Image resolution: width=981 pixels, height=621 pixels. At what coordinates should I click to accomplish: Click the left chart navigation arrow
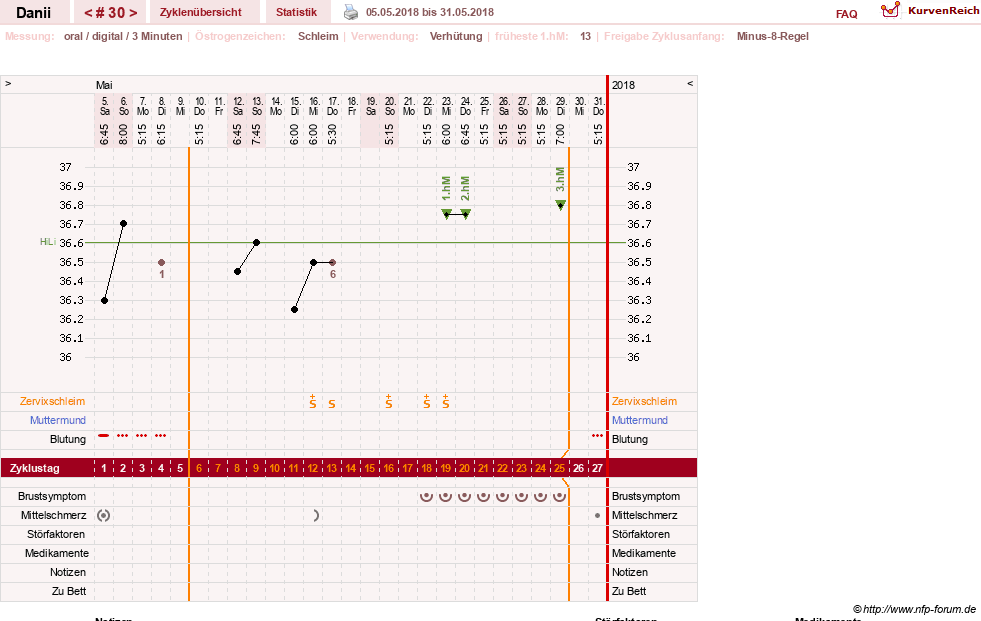click(x=8, y=83)
